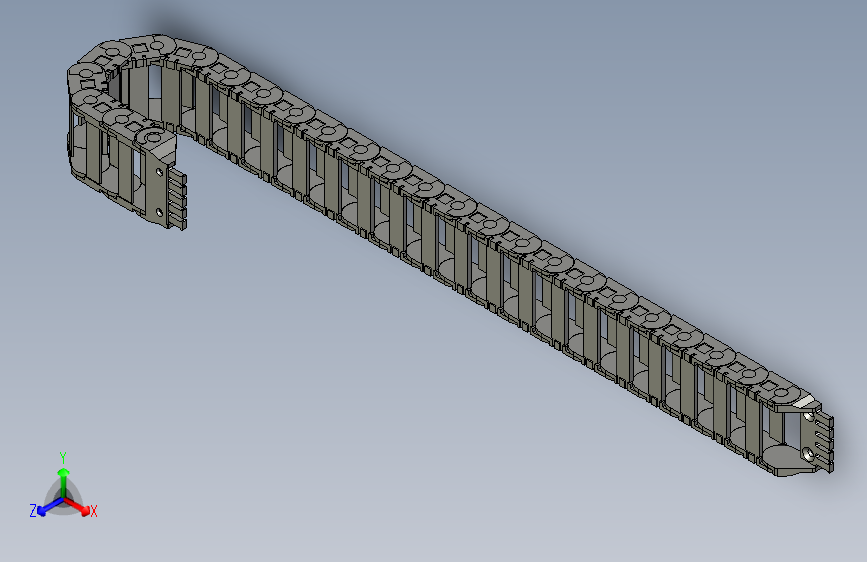Click the green Y axis on the orientation triad
The image size is (867, 562).
point(64,483)
